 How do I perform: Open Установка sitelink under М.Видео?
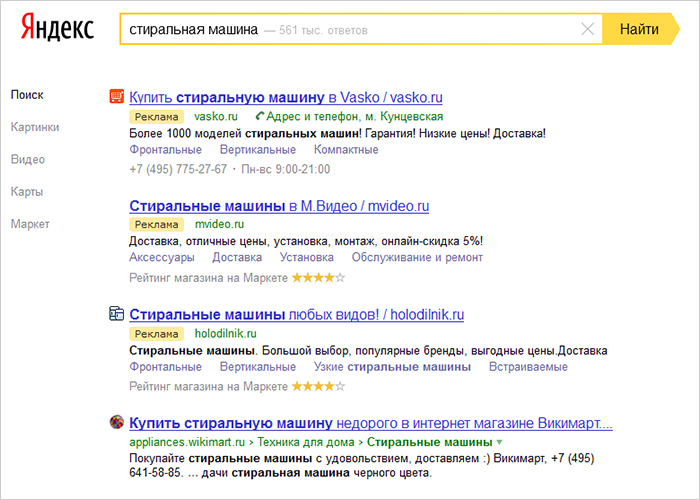pyautogui.click(x=307, y=258)
